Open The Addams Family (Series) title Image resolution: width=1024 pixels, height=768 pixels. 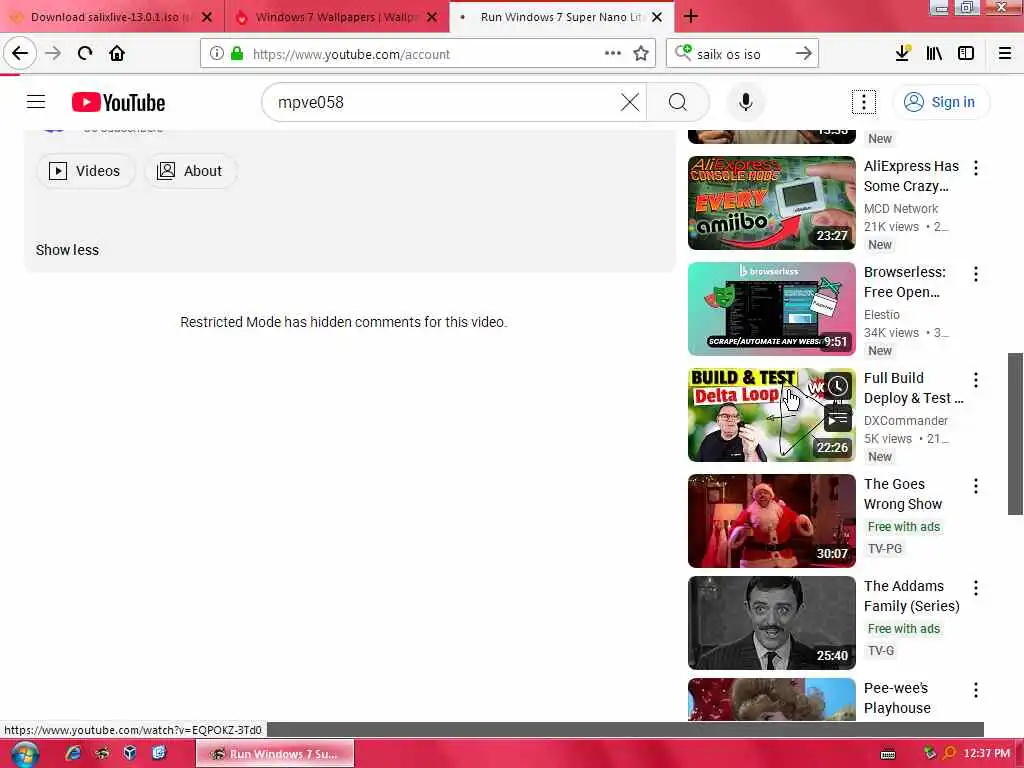[912, 596]
